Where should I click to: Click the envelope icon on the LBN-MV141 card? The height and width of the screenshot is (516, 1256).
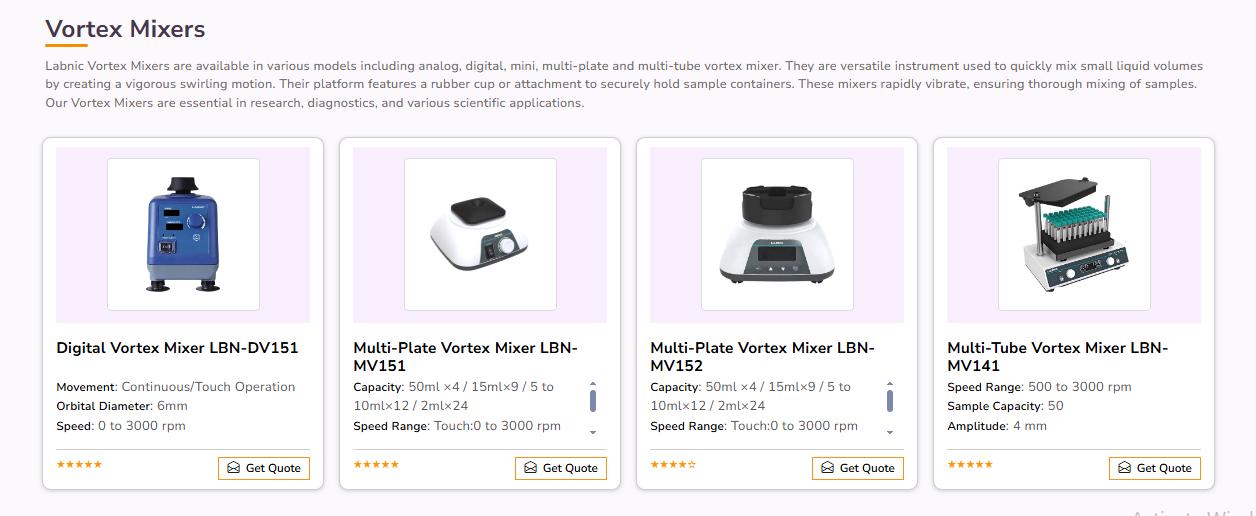[1124, 468]
